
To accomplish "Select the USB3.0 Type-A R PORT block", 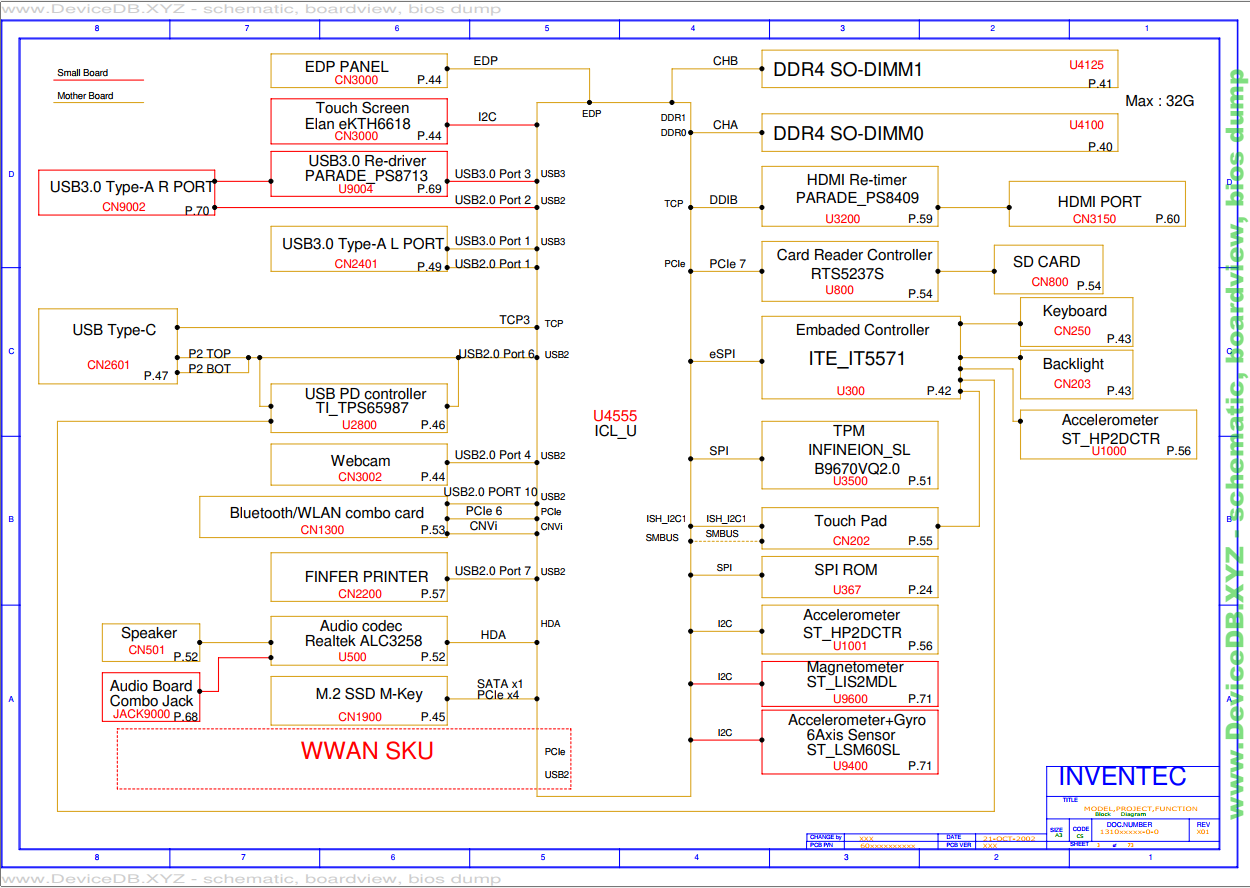I will [x=127, y=192].
